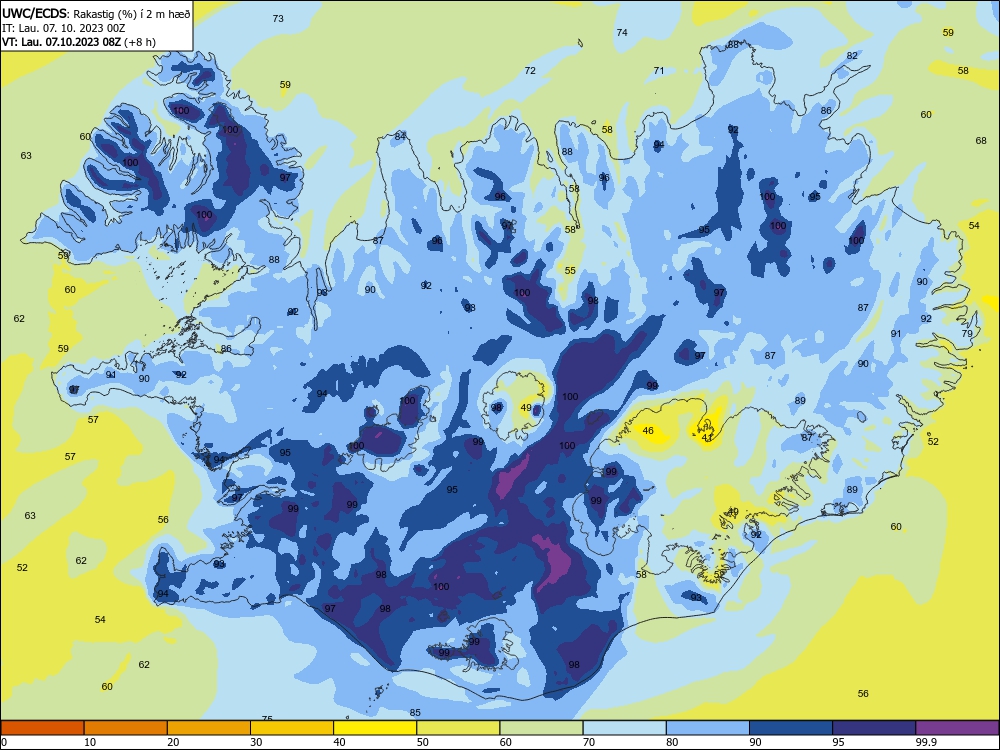Screen dimensions: 1000x750
Task: Click the map value '46' in the yellow area
Action: [x=648, y=430]
